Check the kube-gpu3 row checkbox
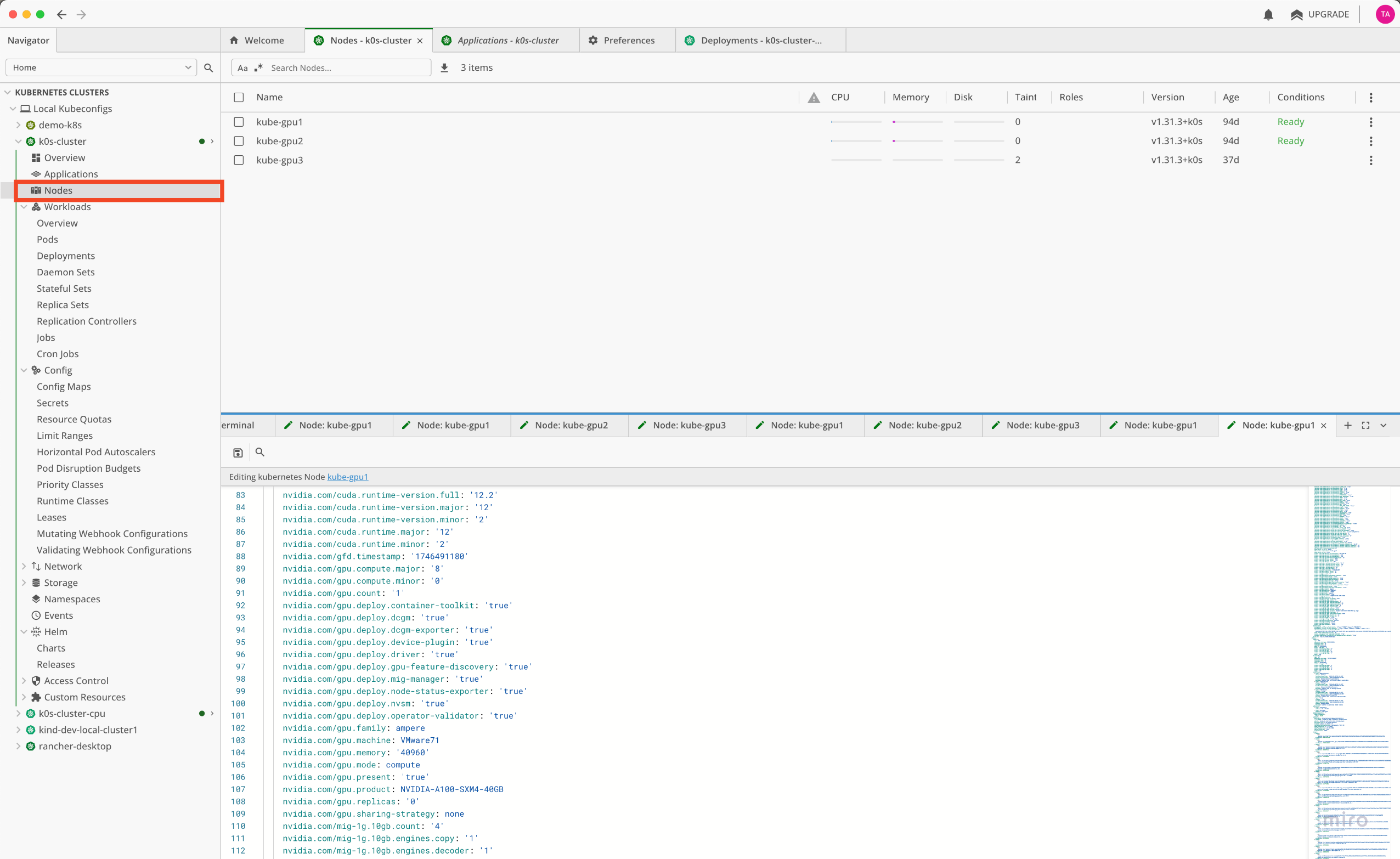1400x859 pixels. 239,160
